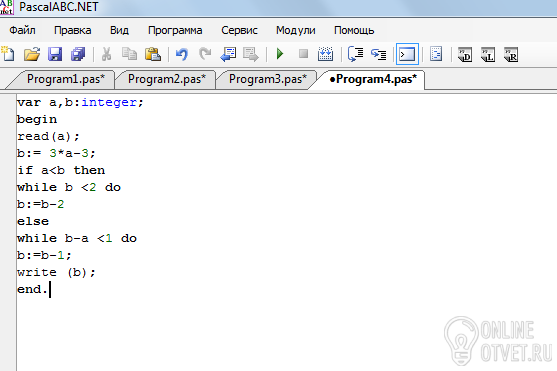The image size is (557, 371).
Task: Switch to the Program3.pas tab
Action: pyautogui.click(x=267, y=79)
